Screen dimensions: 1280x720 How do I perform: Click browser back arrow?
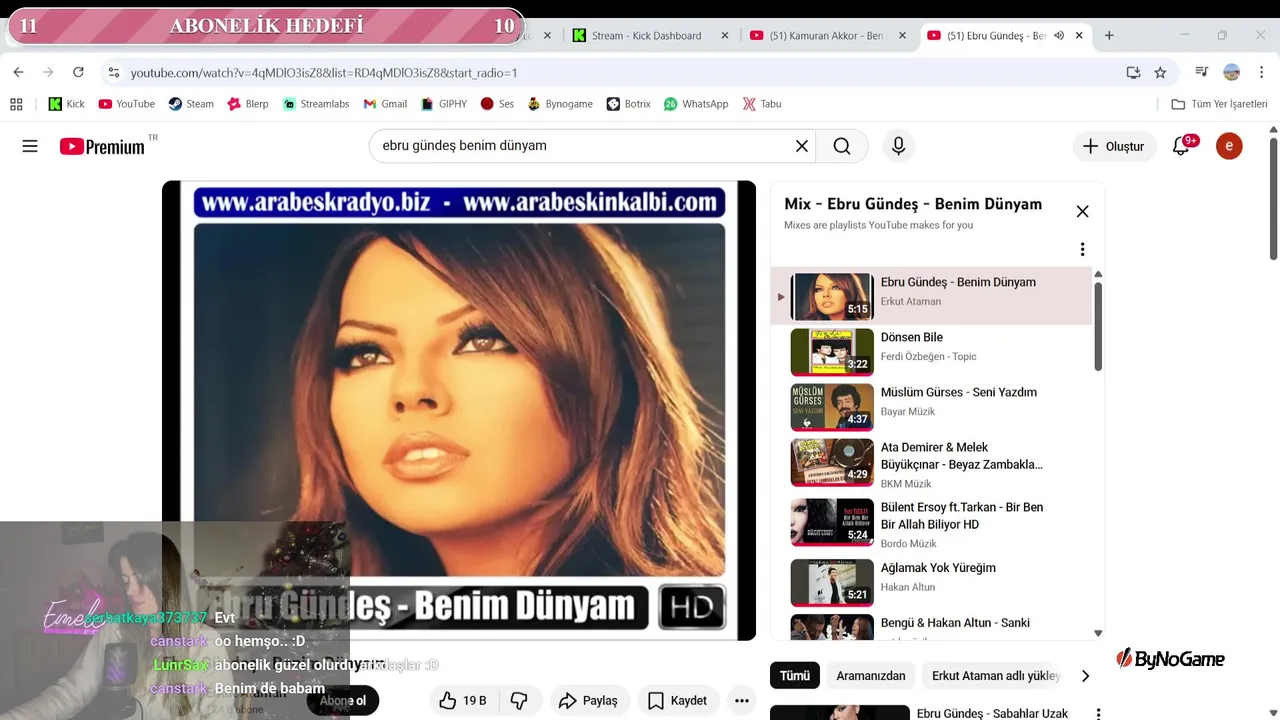click(18, 72)
